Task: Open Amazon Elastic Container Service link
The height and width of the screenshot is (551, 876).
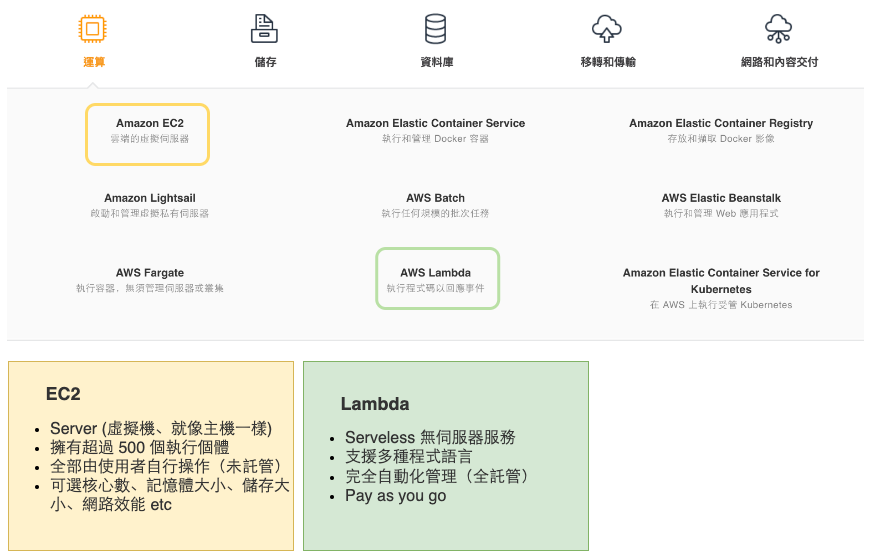Action: tap(435, 123)
